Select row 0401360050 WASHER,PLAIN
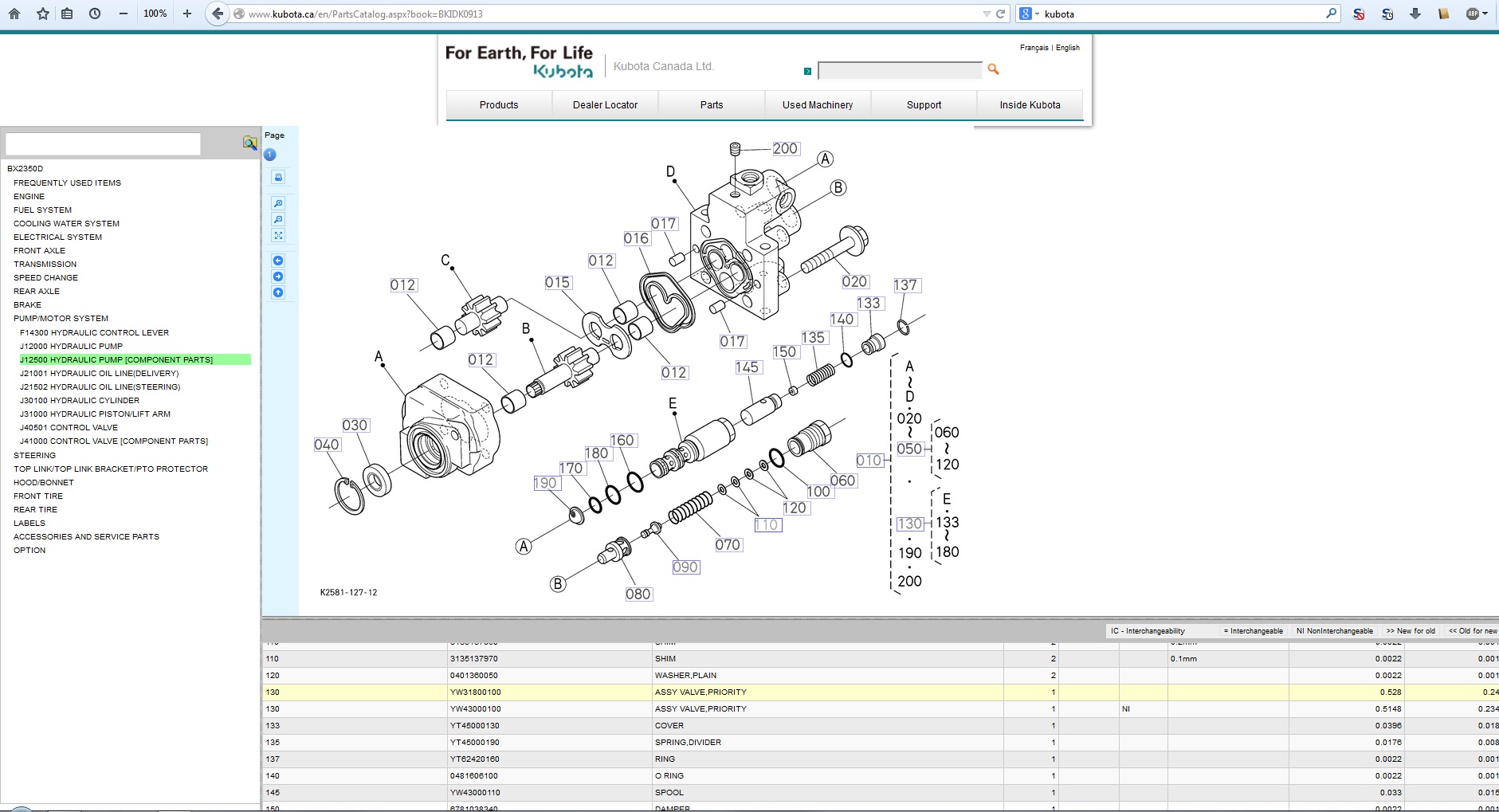 [880, 676]
